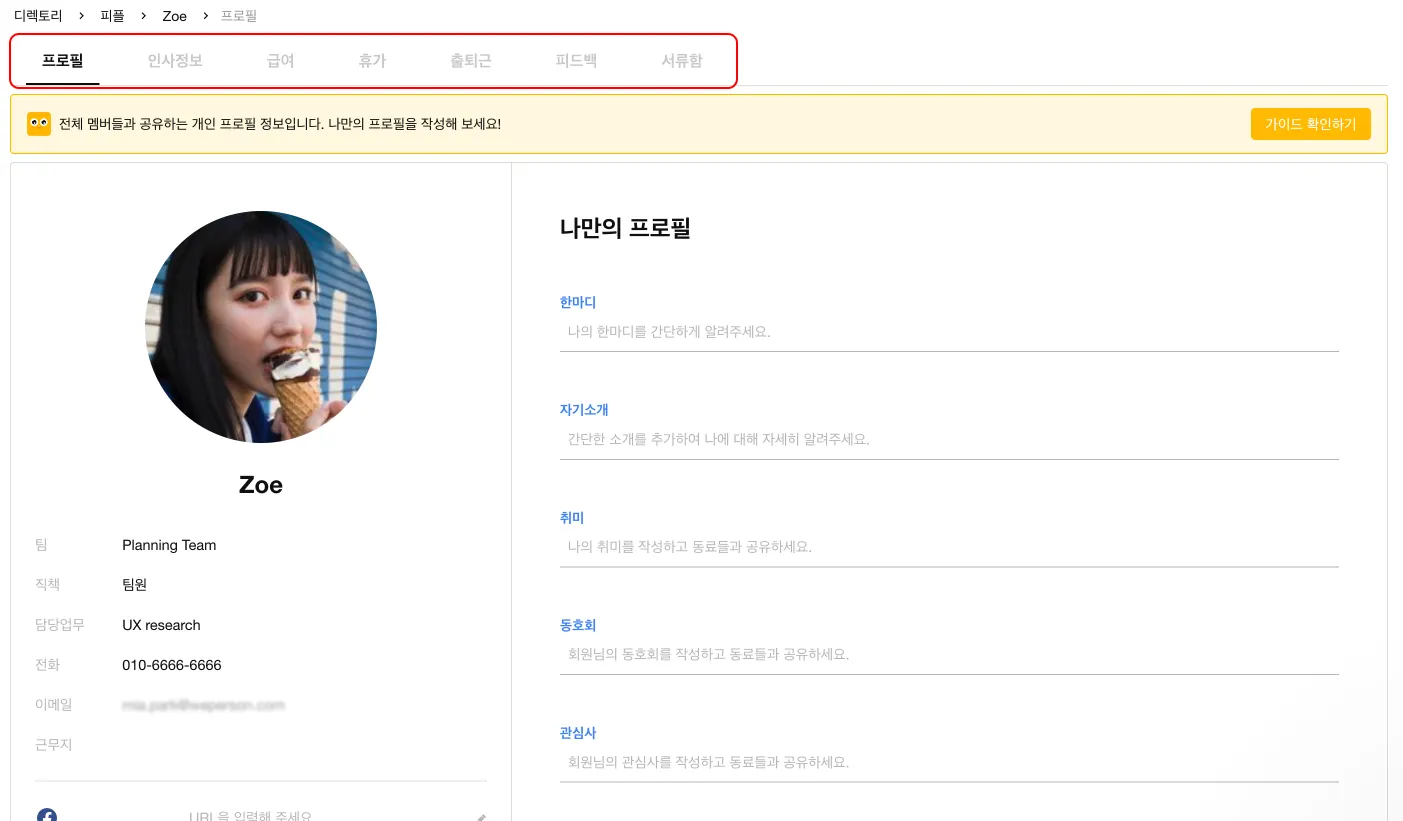Click Zoe's profile photo
The height and width of the screenshot is (821, 1403).
[261, 327]
